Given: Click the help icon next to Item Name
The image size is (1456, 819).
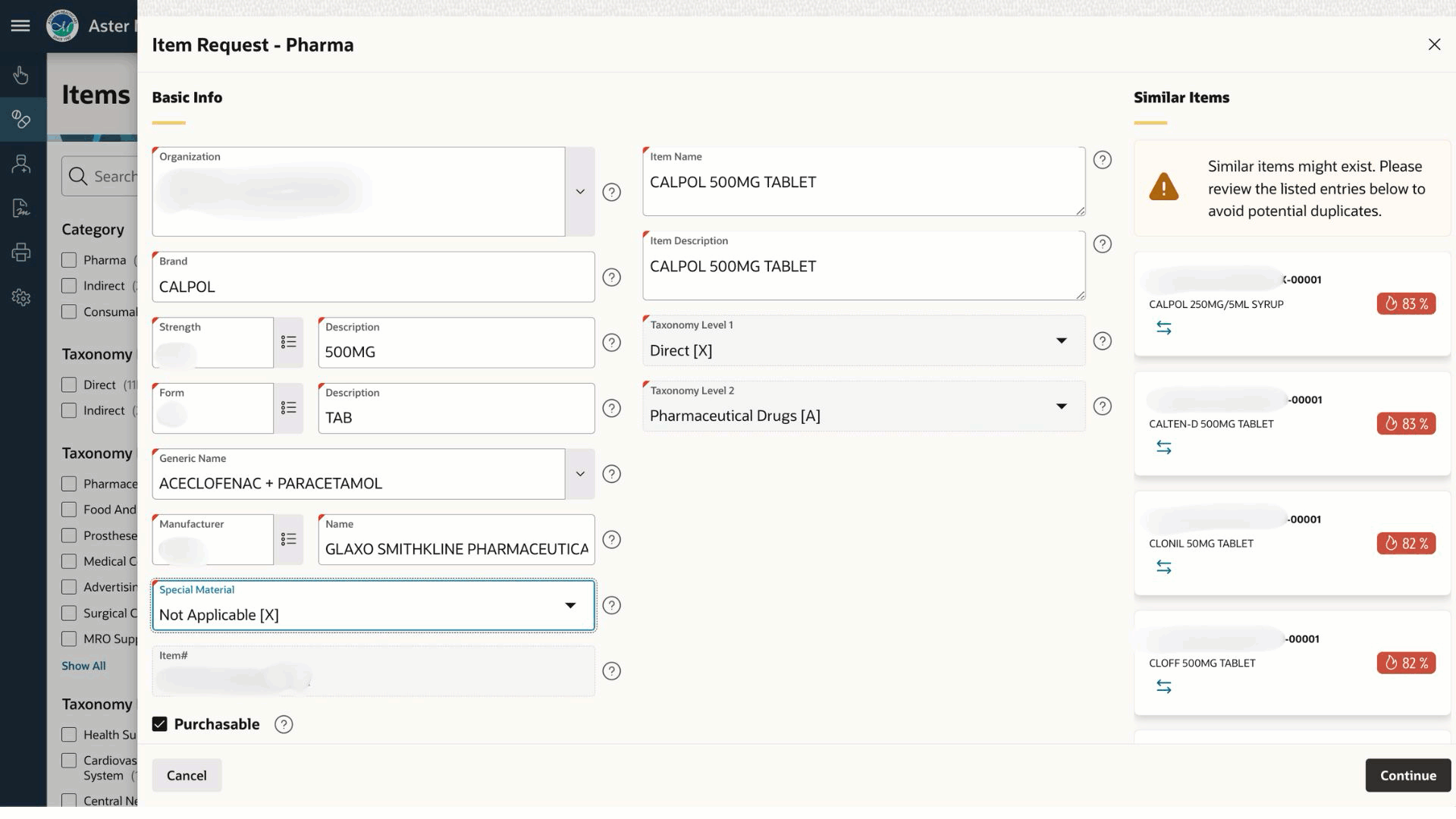Looking at the screenshot, I should coord(1103,159).
